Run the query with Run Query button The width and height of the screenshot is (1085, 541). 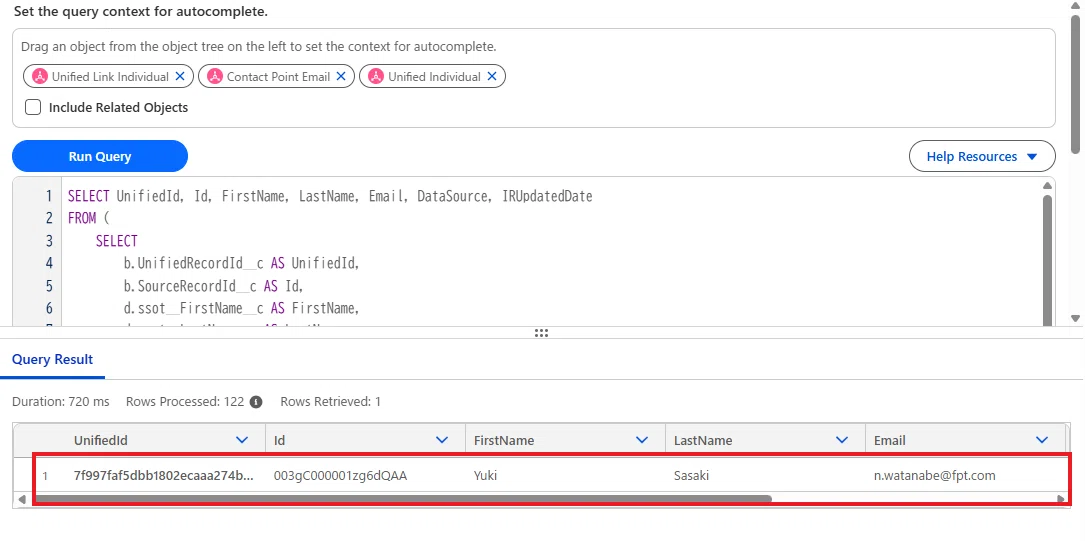(100, 156)
